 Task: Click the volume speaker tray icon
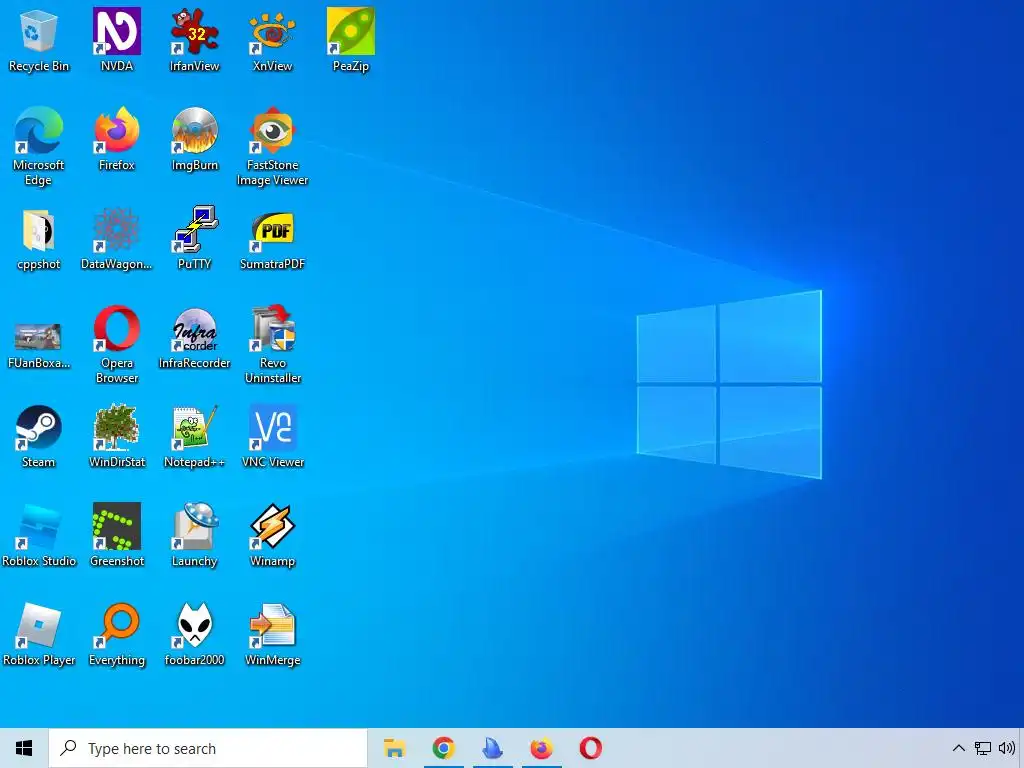tap(1006, 748)
